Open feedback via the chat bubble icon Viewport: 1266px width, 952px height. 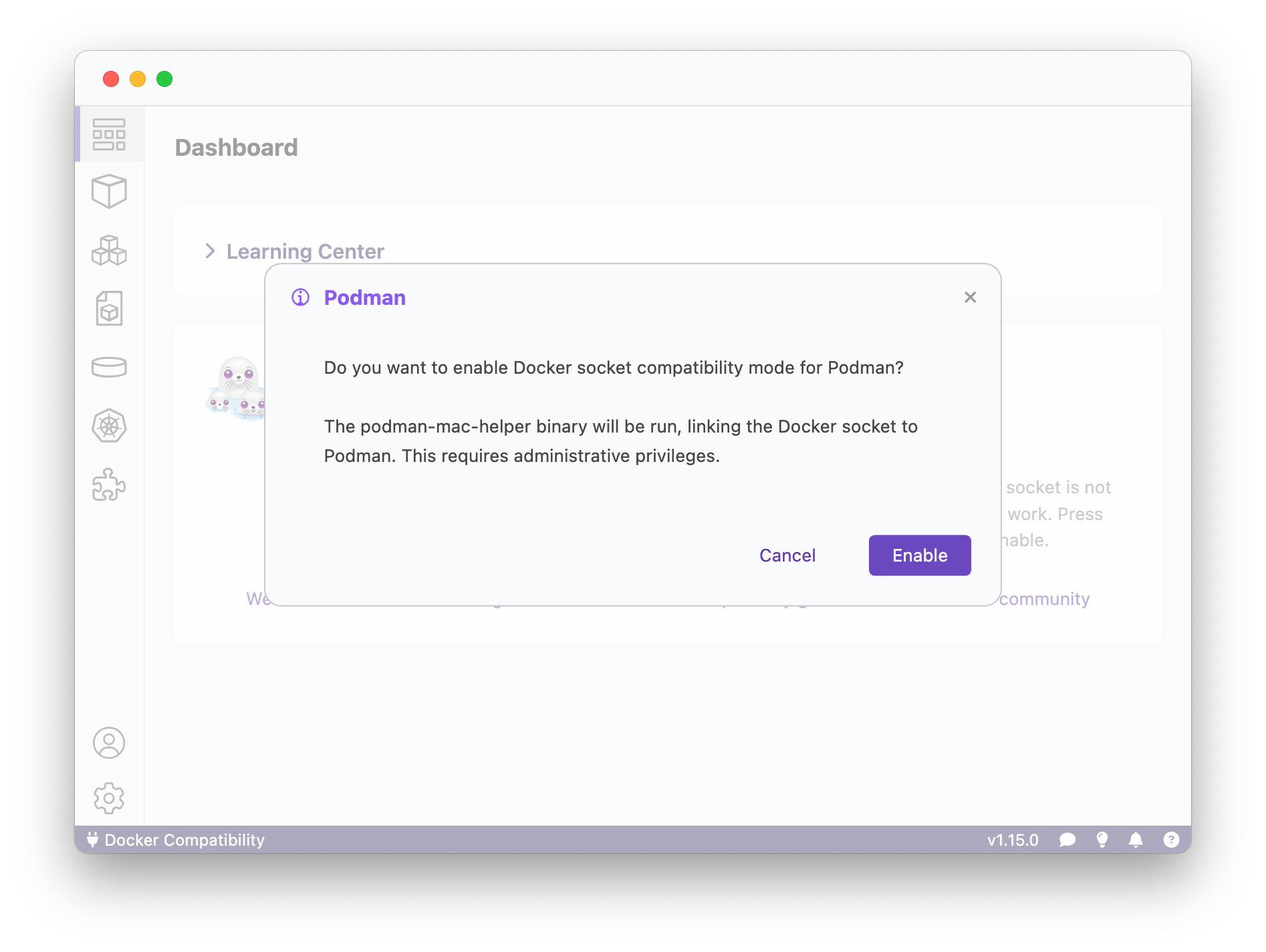[x=1068, y=840]
